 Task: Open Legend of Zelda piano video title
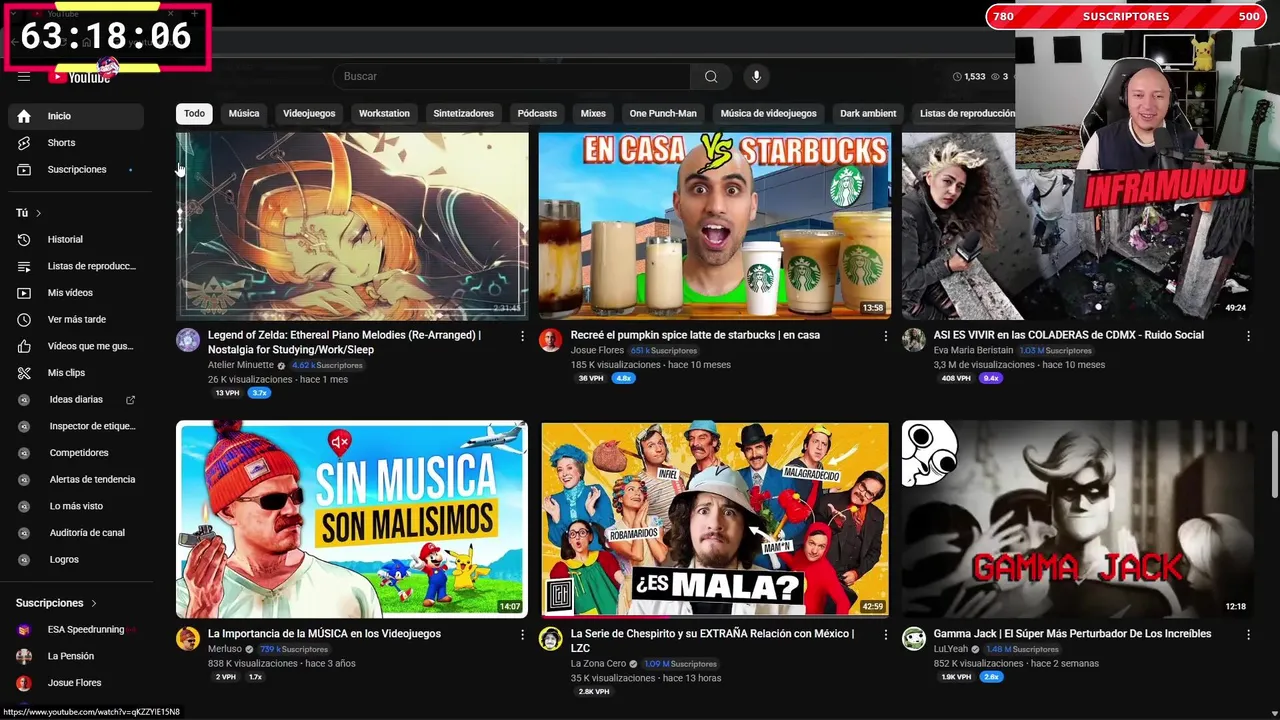pos(344,342)
